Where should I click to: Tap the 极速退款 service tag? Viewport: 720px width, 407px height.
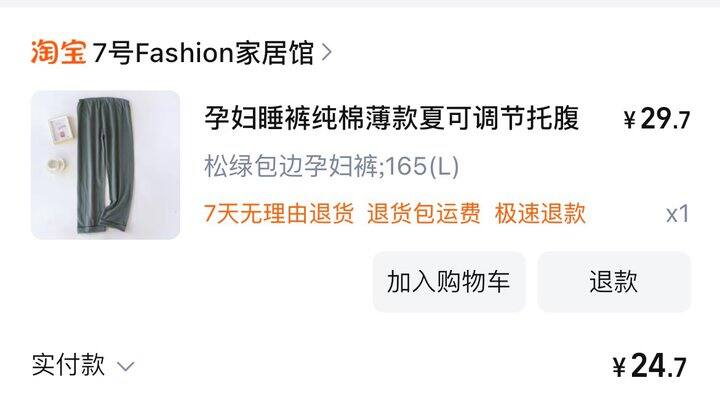click(540, 214)
